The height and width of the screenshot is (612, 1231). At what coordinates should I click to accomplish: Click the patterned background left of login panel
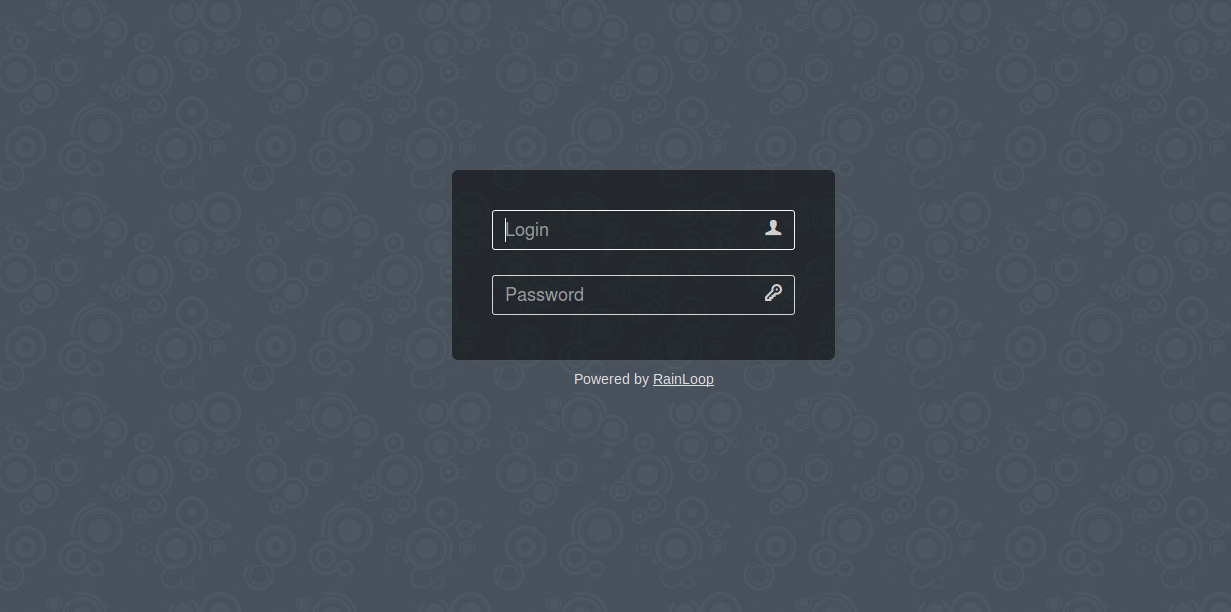tap(225, 265)
